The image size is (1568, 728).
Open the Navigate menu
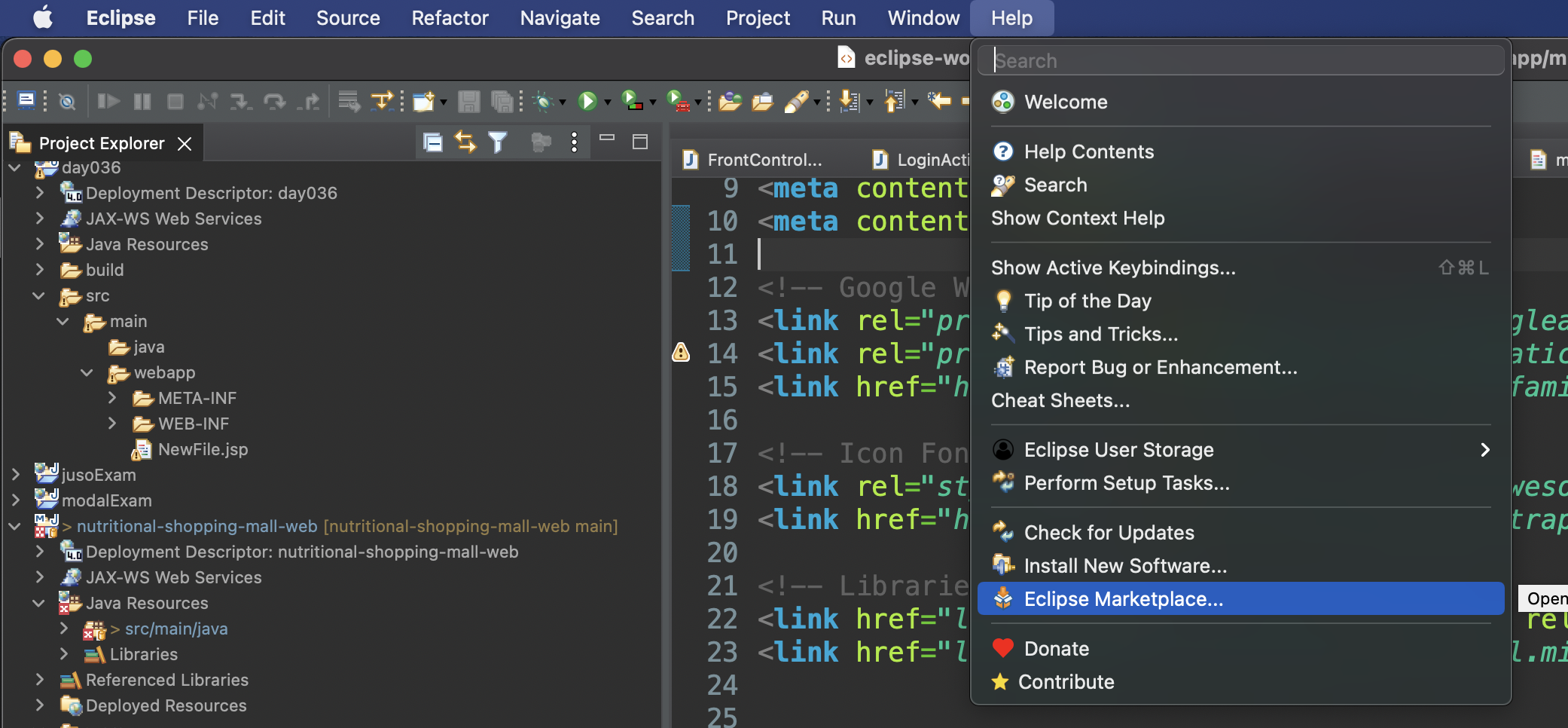pyautogui.click(x=560, y=18)
